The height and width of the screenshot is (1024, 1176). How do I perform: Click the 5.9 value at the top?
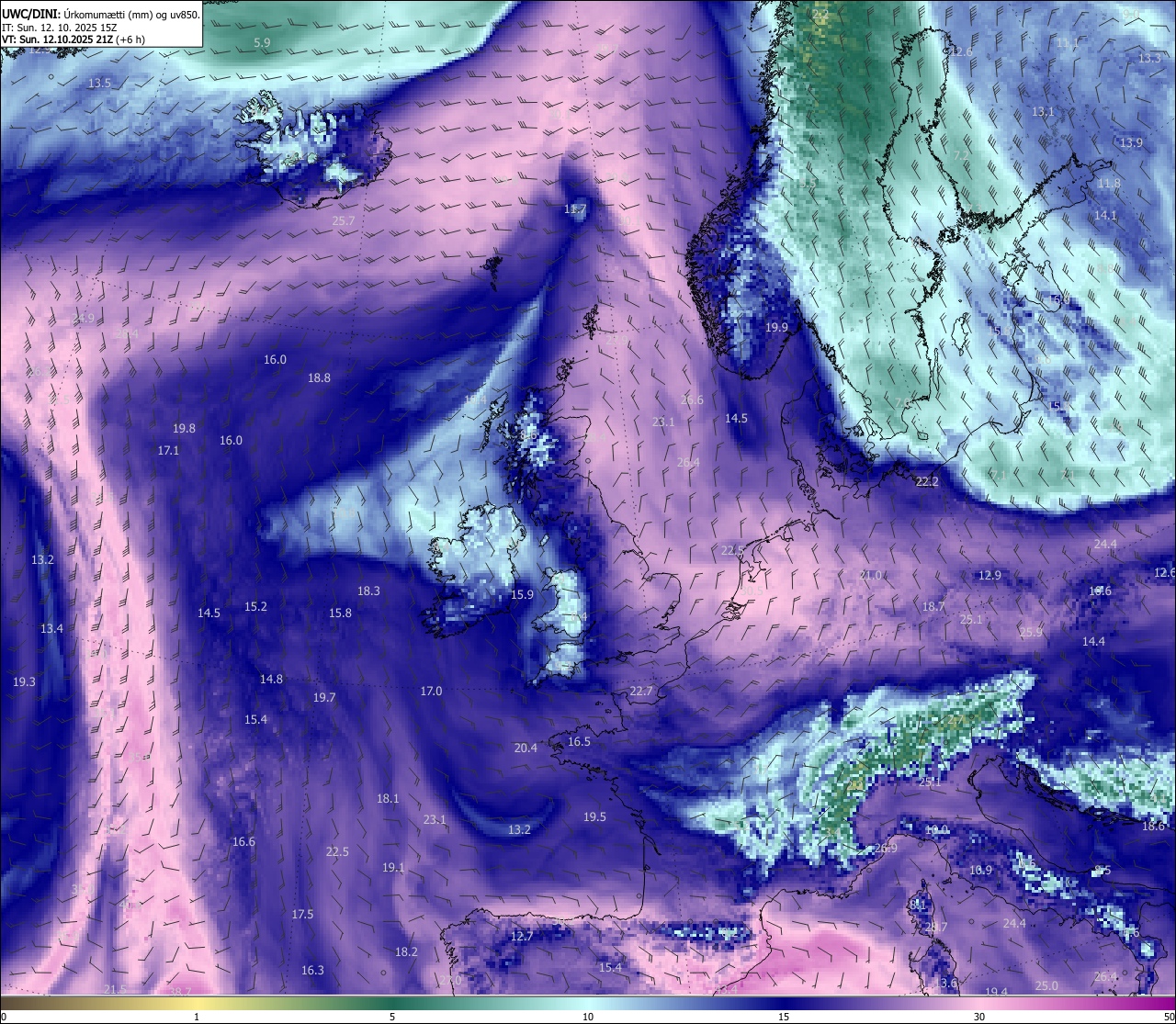click(x=262, y=42)
